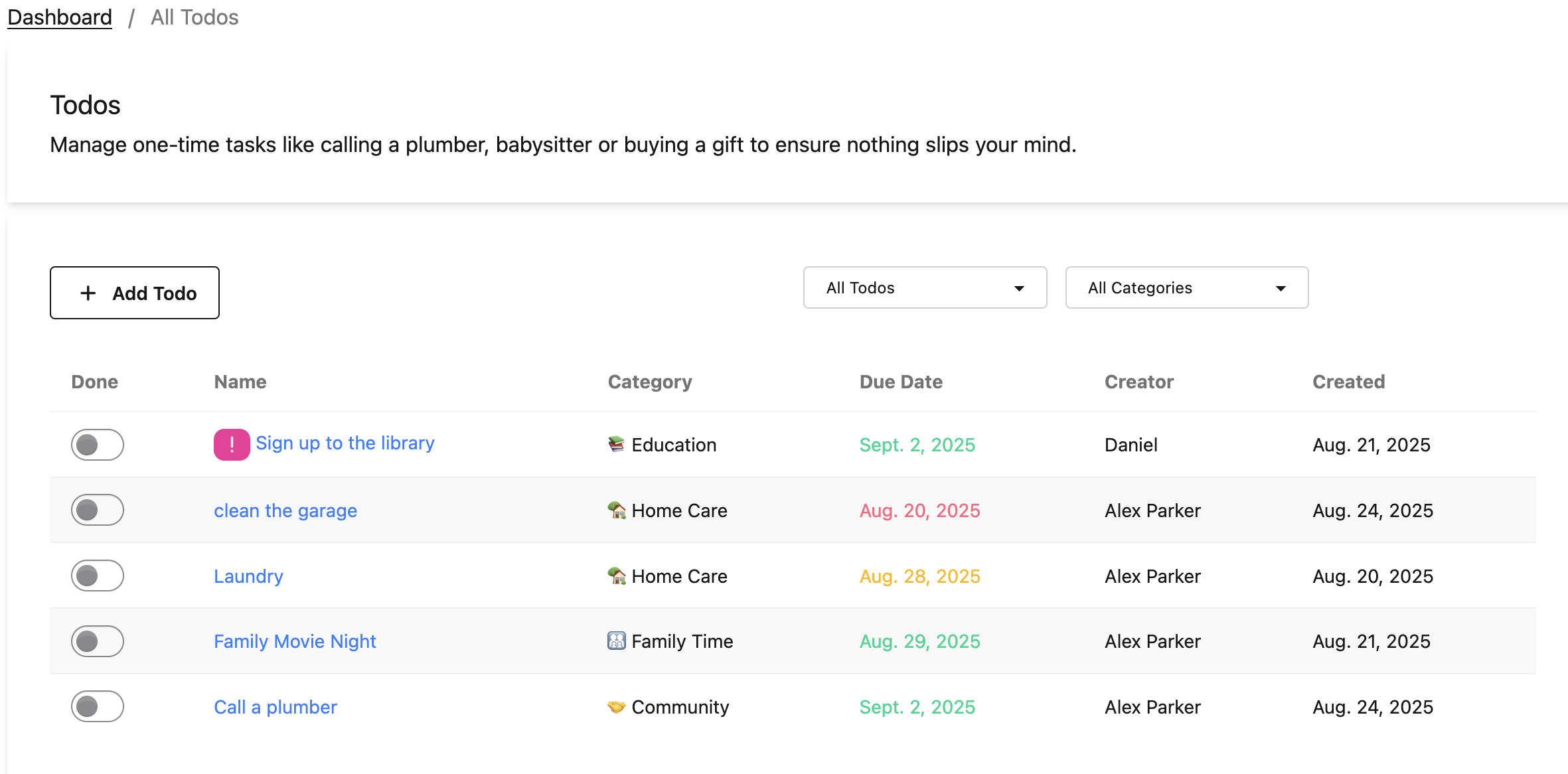
Task: Click the Due Date column header
Action: 900,382
